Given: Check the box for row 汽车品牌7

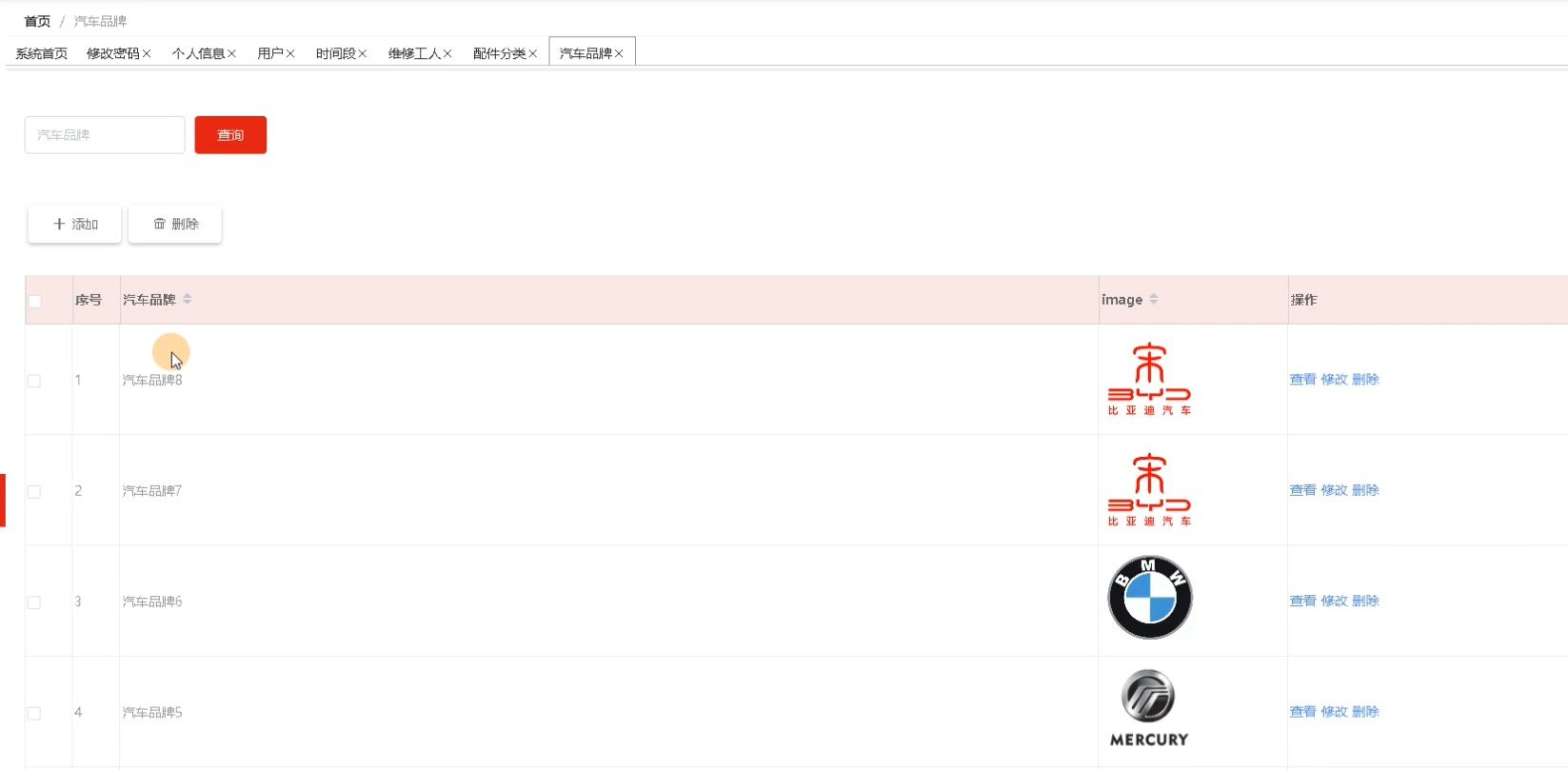Looking at the screenshot, I should [34, 492].
